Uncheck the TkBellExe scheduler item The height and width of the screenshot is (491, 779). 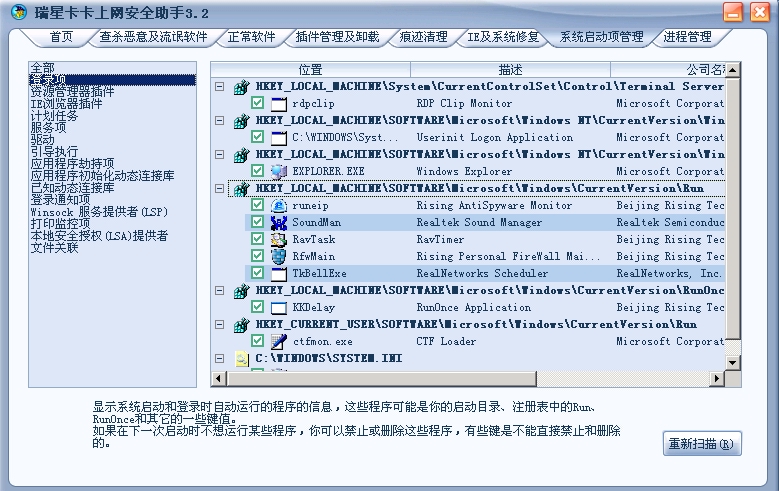point(257,273)
